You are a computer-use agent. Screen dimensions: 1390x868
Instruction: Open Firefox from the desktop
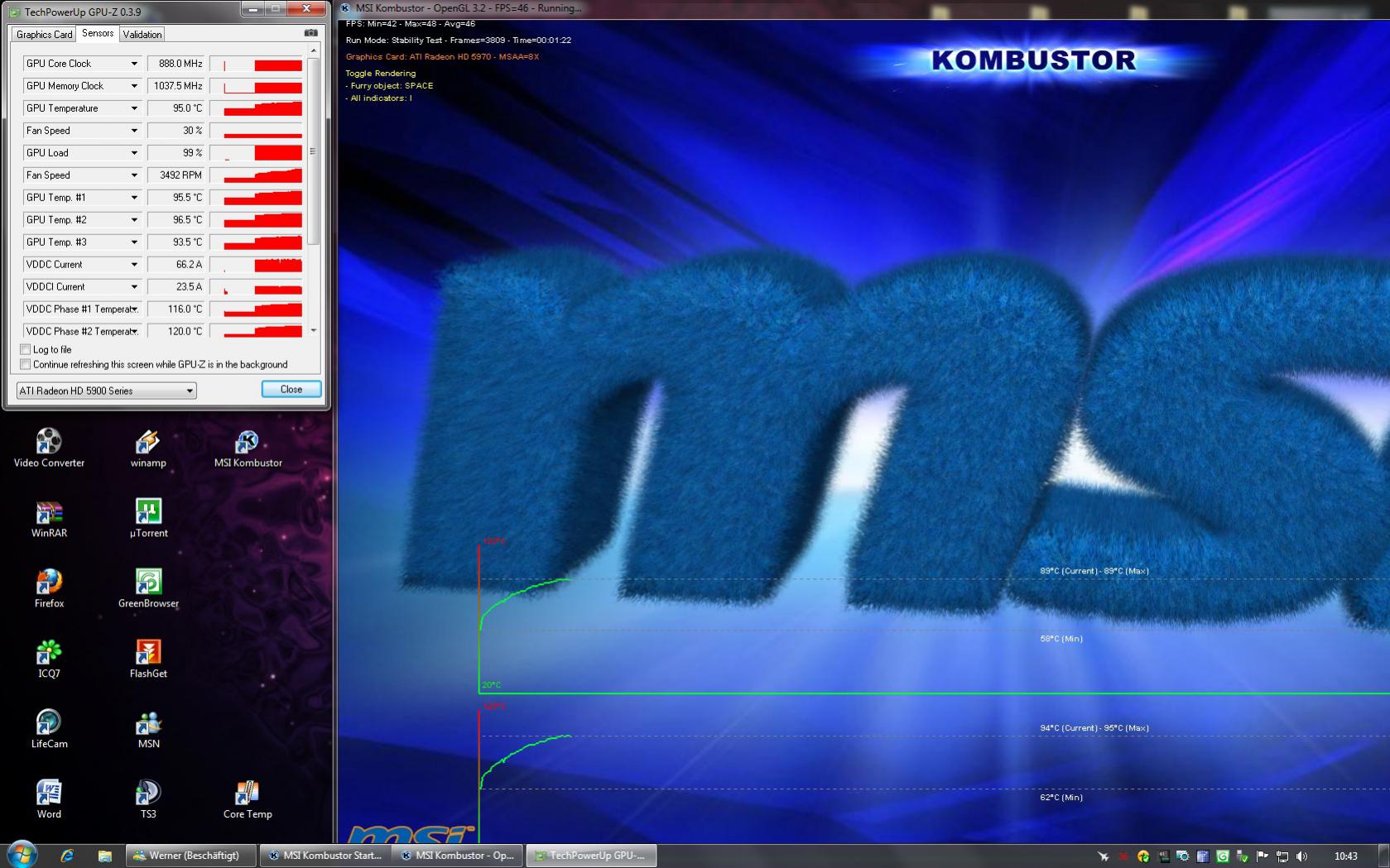pyautogui.click(x=49, y=589)
